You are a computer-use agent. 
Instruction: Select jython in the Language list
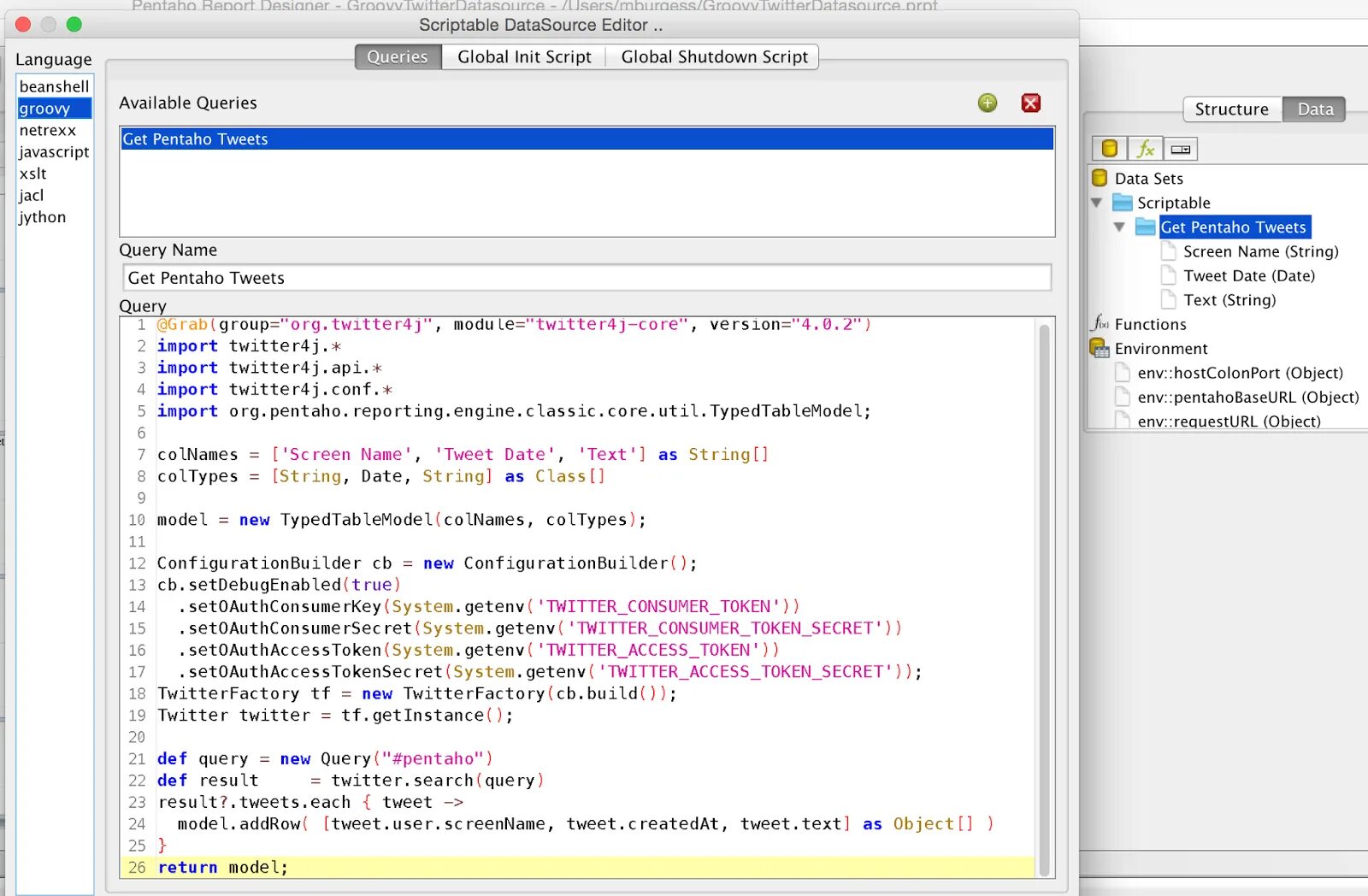[x=55, y=217]
